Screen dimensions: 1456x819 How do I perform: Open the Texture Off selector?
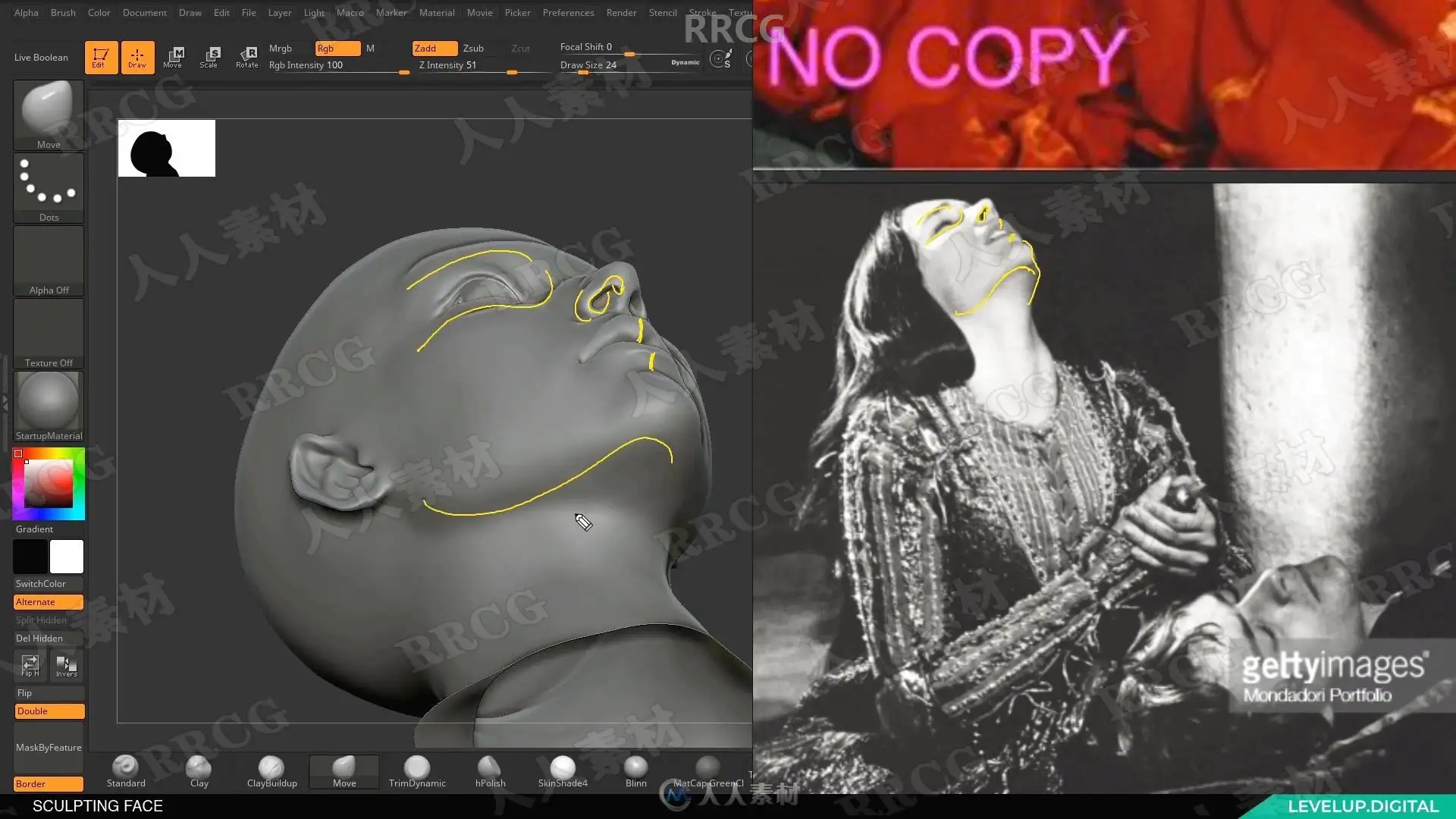point(49,334)
